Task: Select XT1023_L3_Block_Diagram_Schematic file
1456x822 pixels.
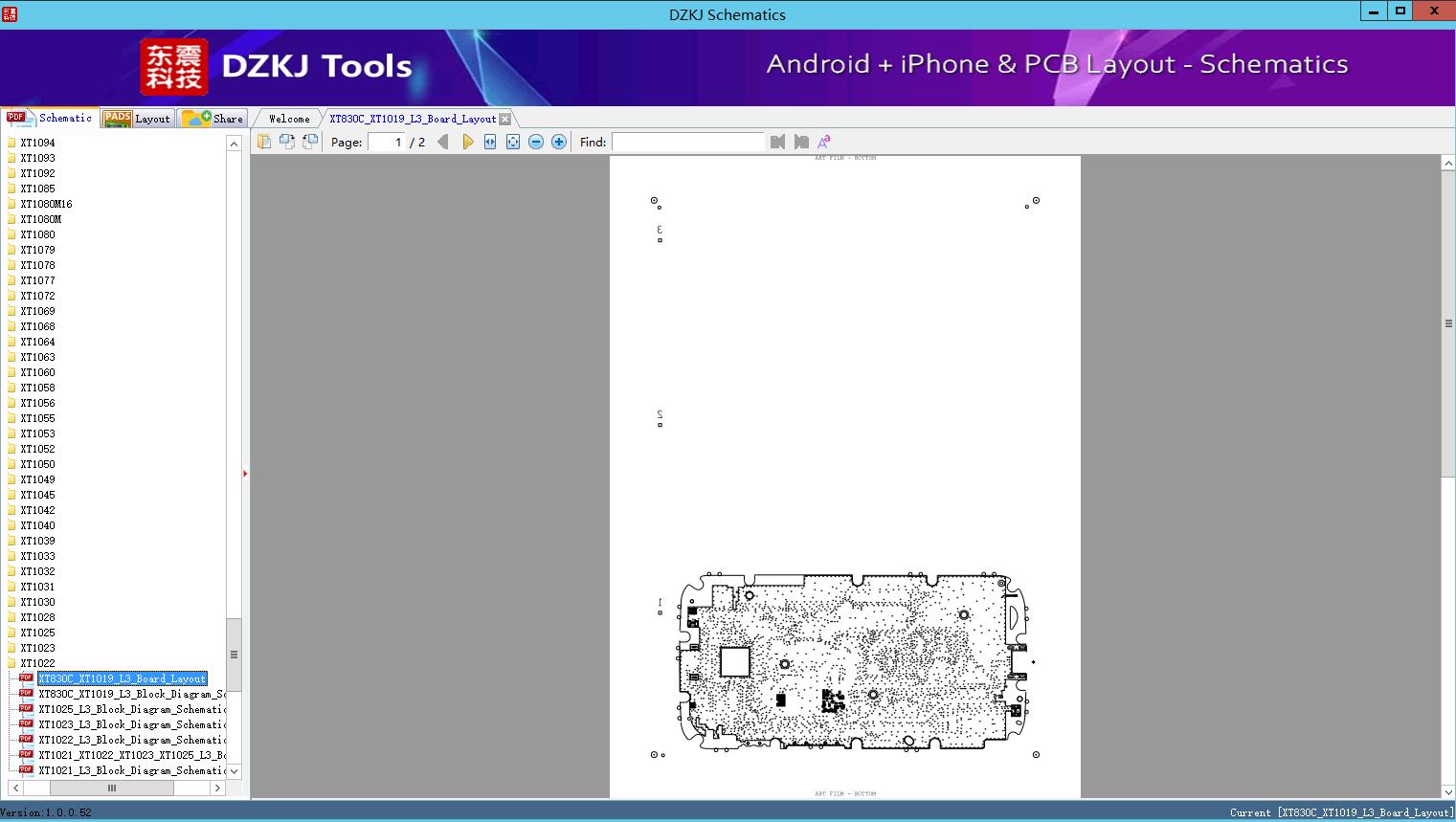Action: click(x=132, y=724)
